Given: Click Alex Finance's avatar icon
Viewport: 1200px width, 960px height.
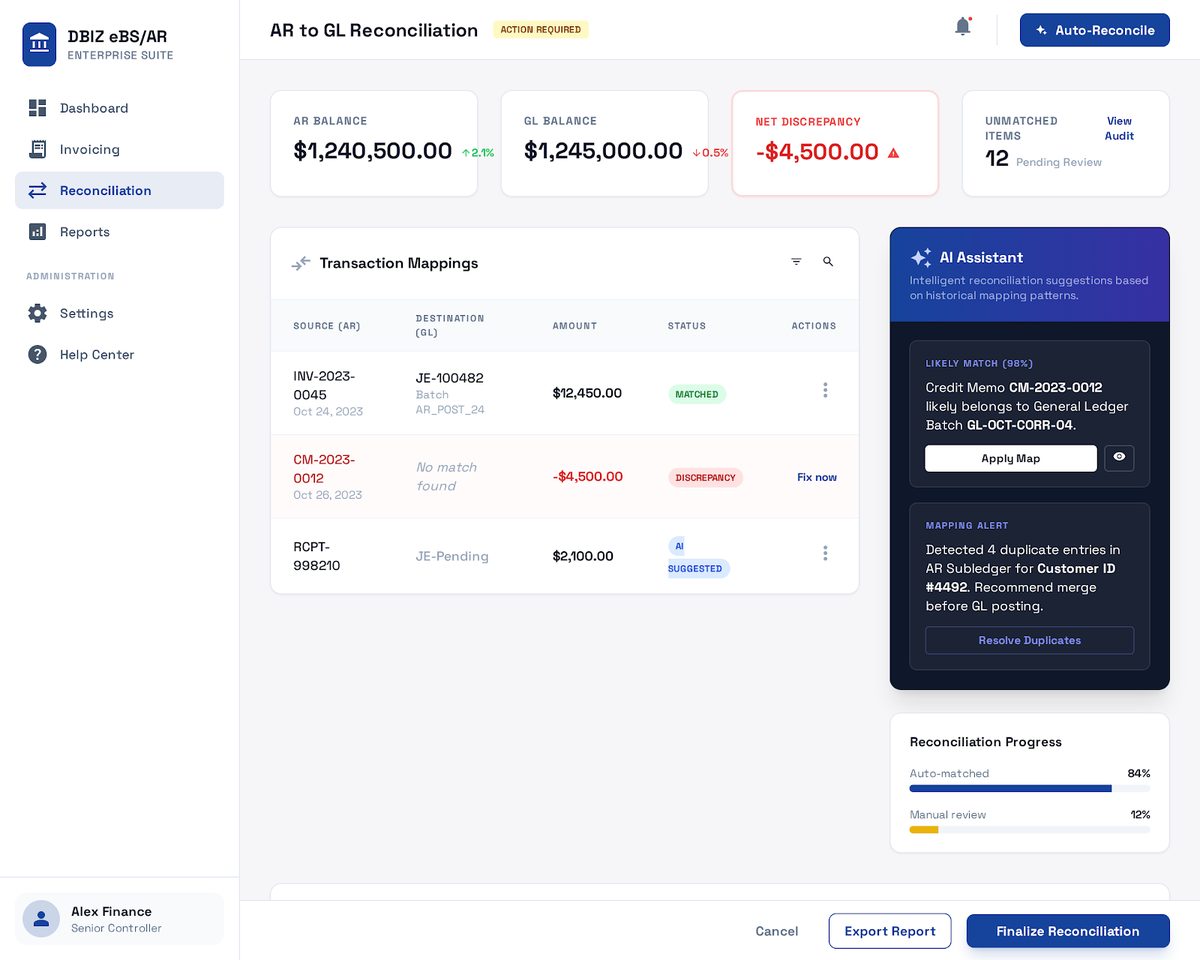Looking at the screenshot, I should [x=41, y=919].
